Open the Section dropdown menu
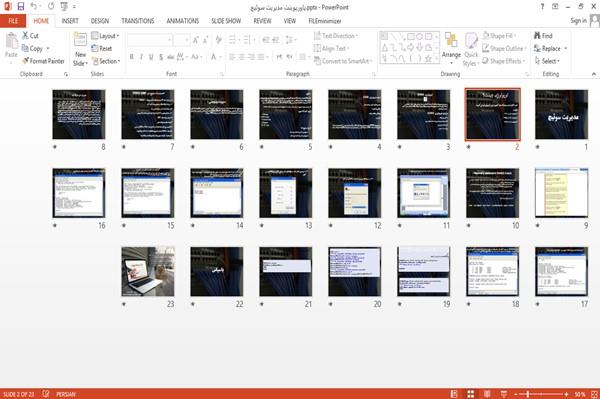This screenshot has height=399, width=600. click(106, 61)
